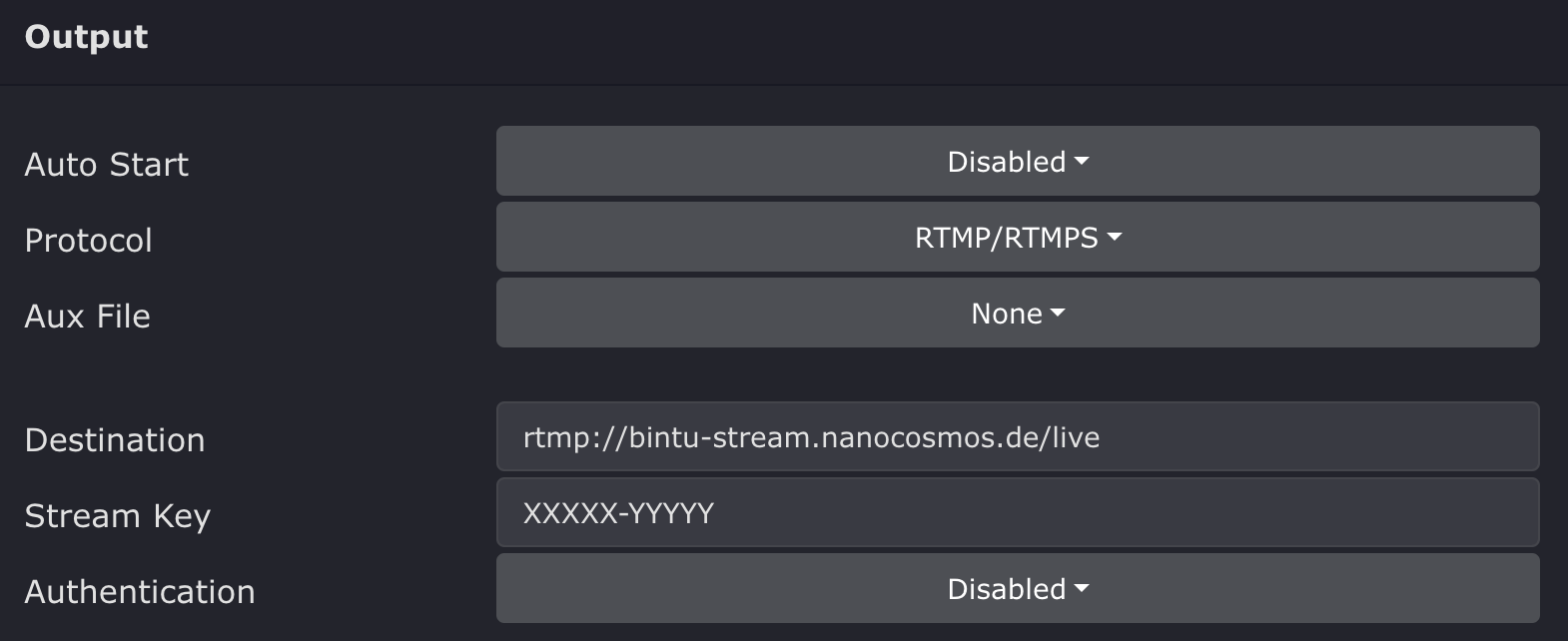1568x641 pixels.
Task: Click the caret arrow next to None
Action: tap(1058, 314)
